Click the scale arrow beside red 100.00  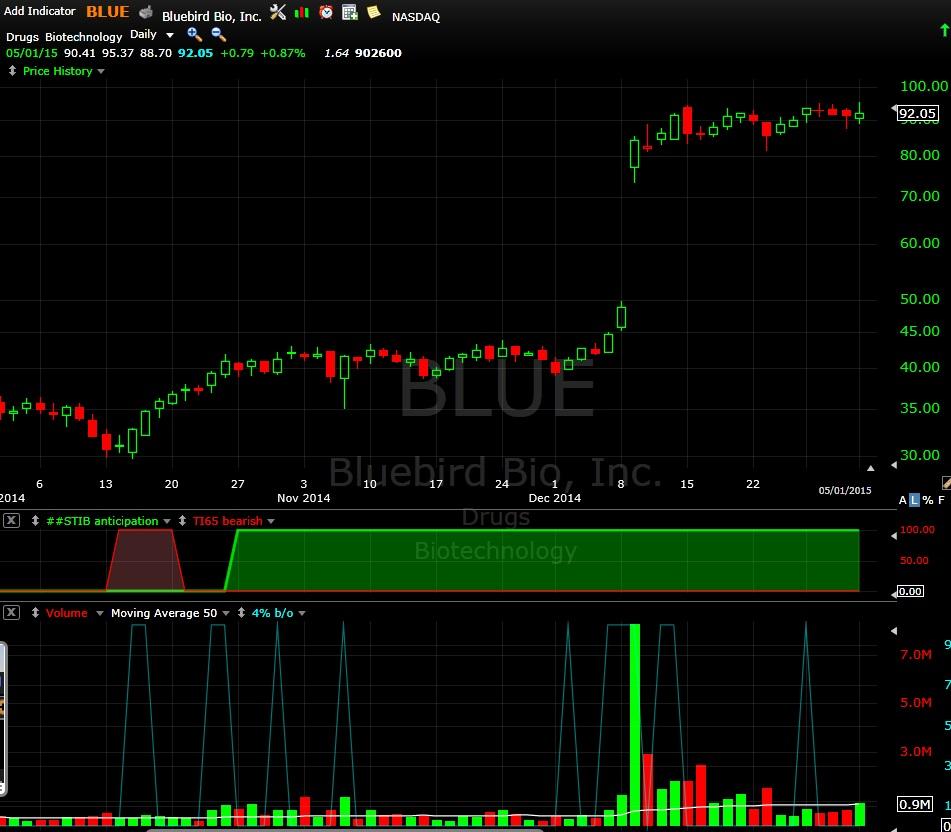click(893, 536)
